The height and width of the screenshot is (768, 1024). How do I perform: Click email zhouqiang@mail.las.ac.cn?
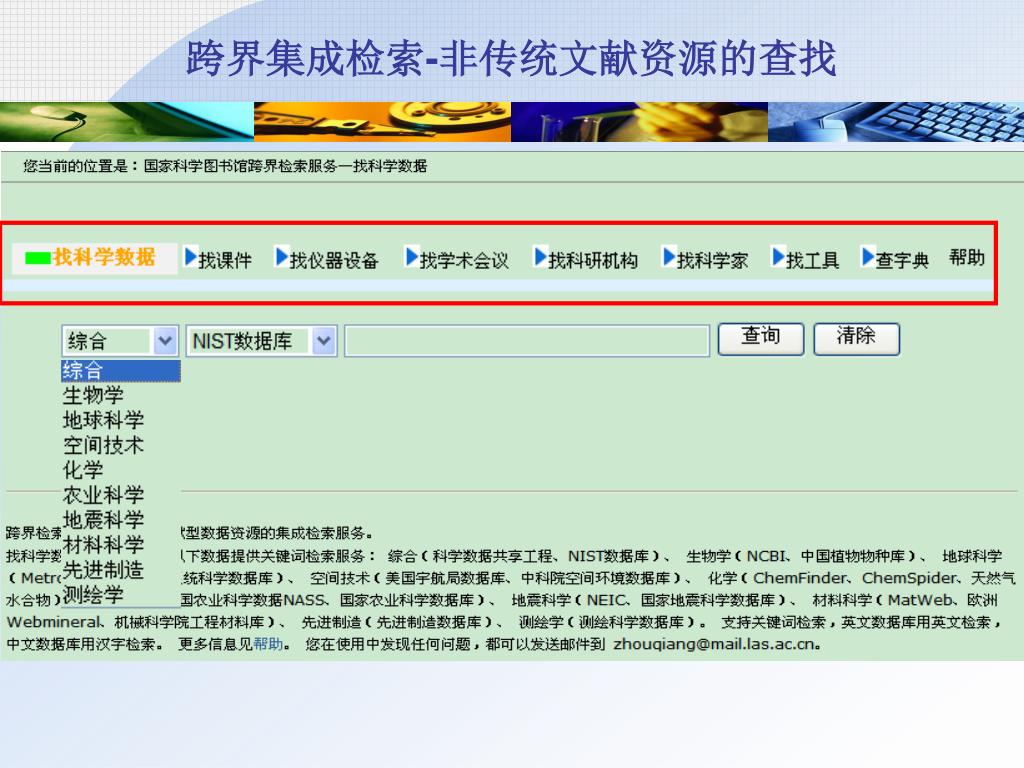click(714, 644)
